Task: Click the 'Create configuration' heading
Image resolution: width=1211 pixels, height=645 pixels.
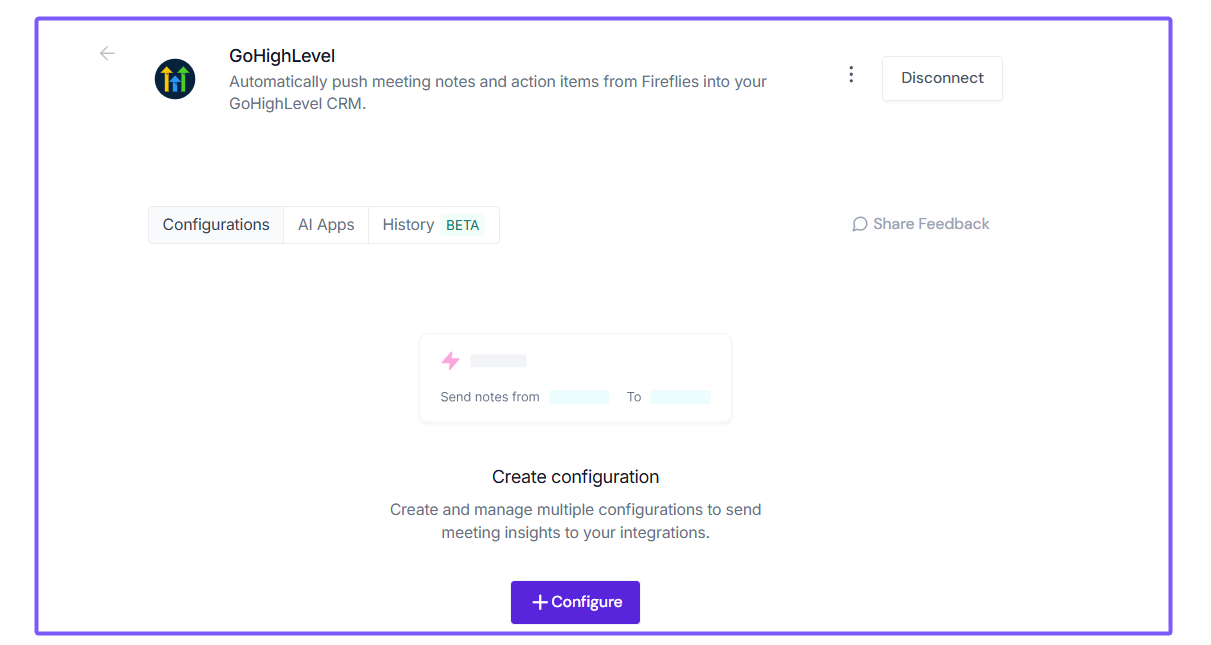Action: click(575, 477)
